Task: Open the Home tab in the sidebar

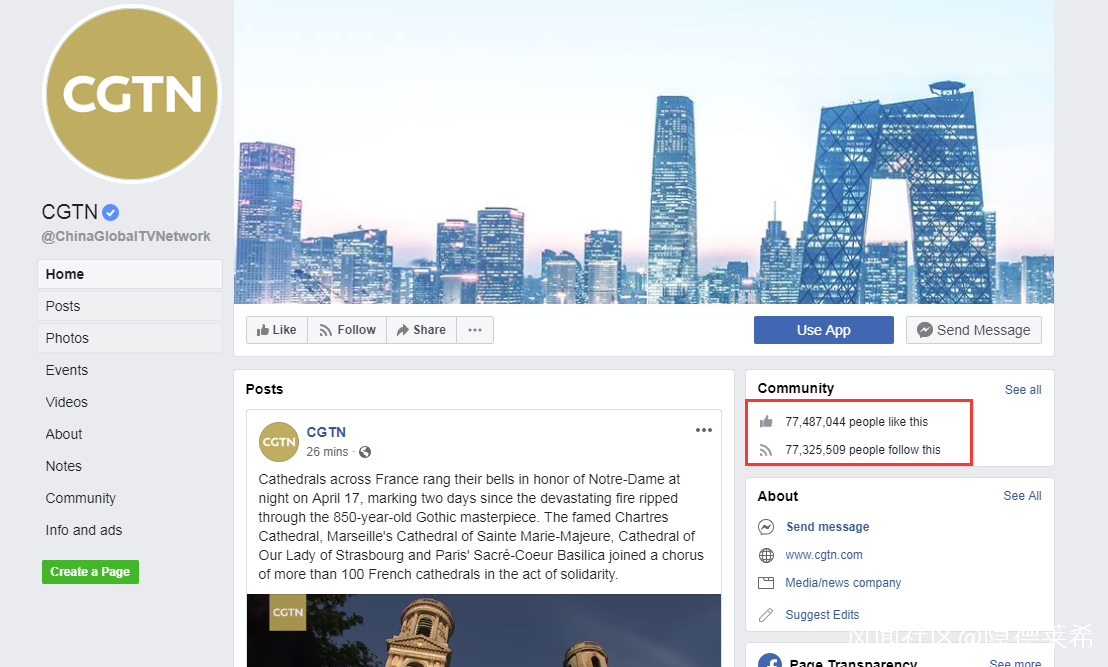Action: 130,274
